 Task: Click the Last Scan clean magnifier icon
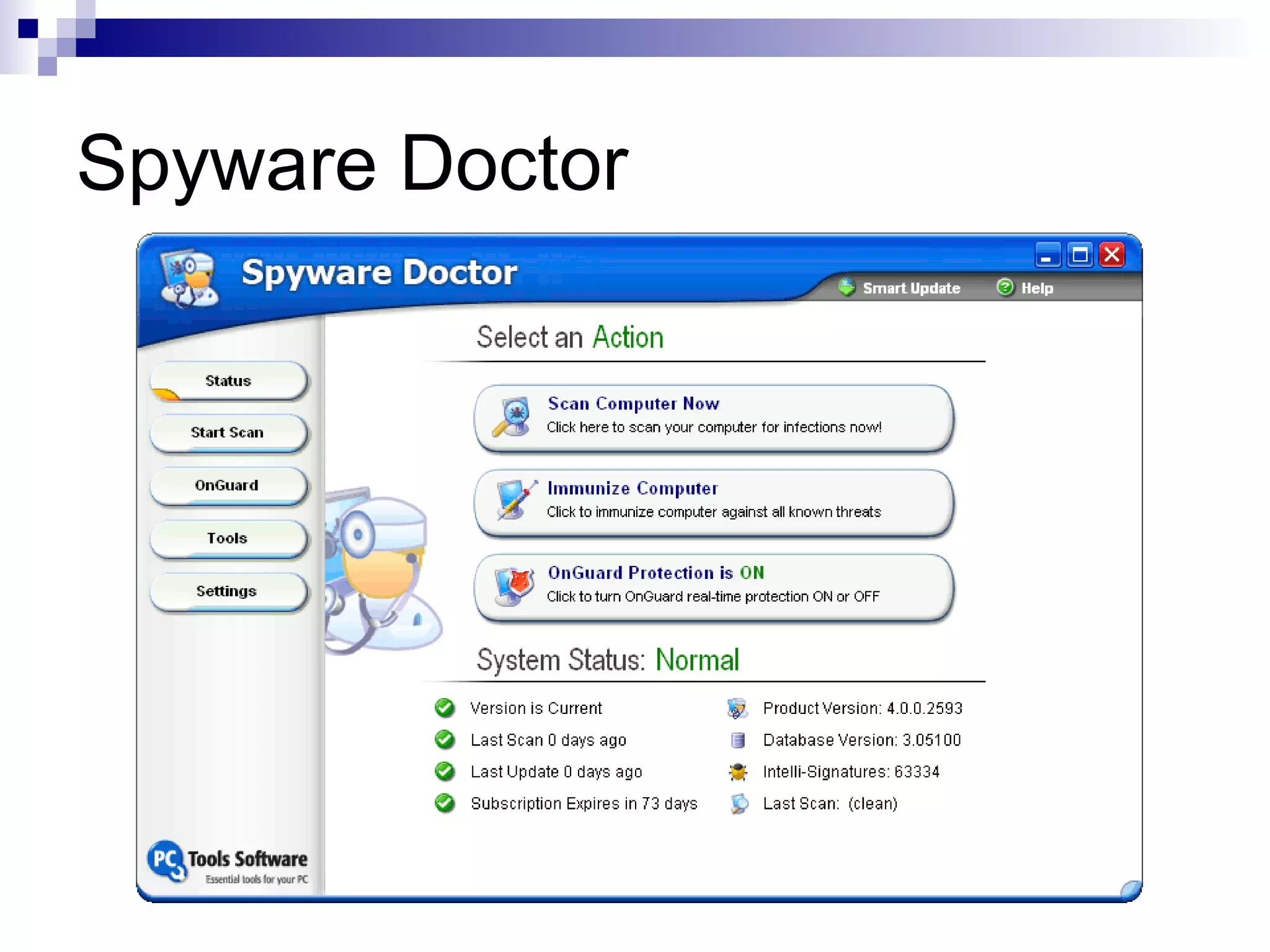click(x=739, y=804)
